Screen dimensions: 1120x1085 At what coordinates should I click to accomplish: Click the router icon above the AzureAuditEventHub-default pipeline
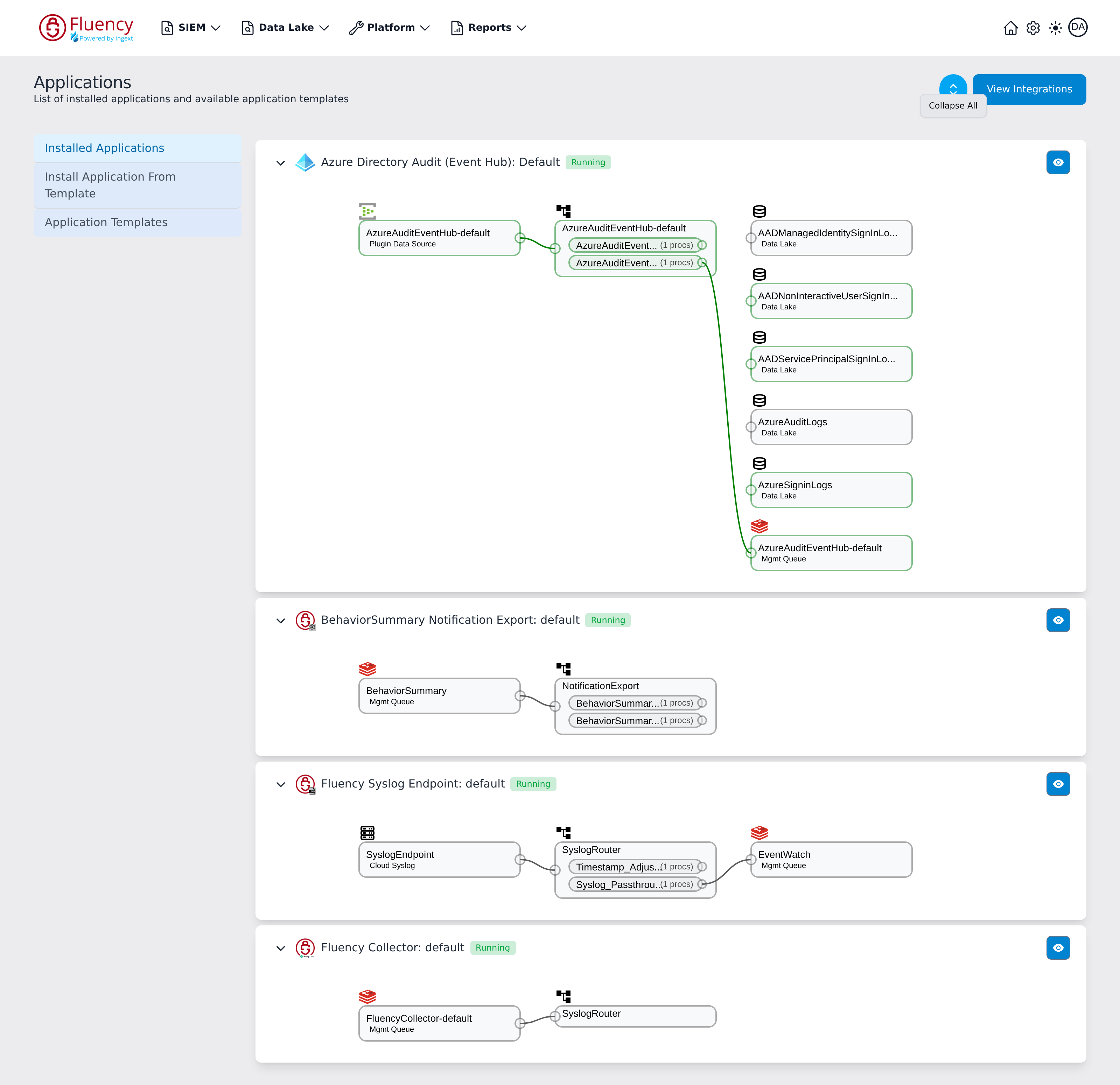(563, 211)
